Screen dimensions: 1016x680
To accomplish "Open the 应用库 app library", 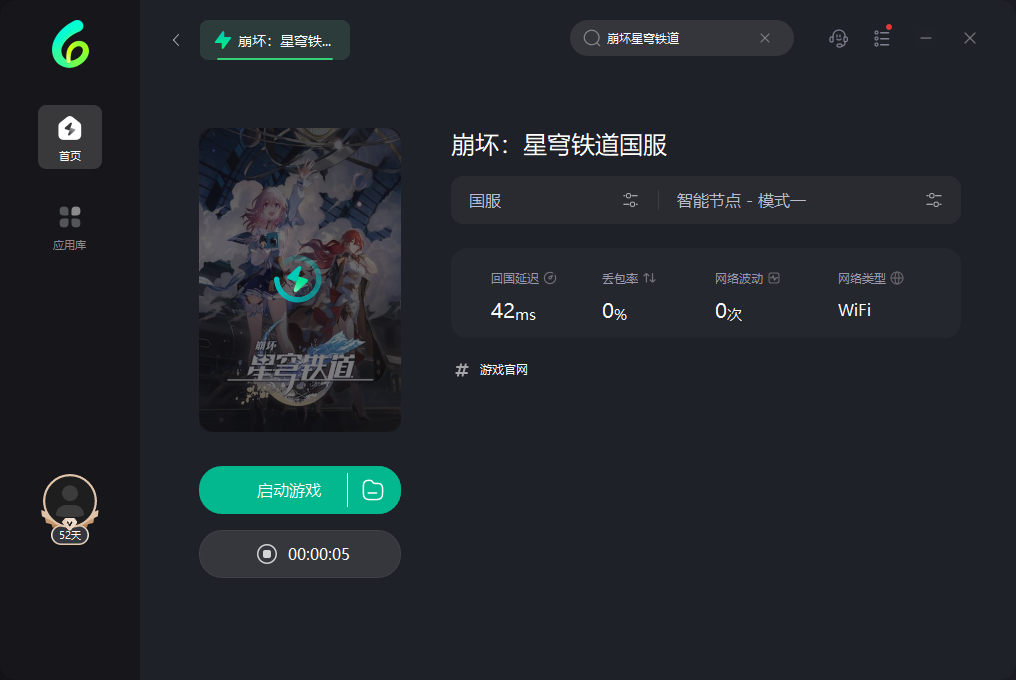I will pyautogui.click(x=70, y=228).
